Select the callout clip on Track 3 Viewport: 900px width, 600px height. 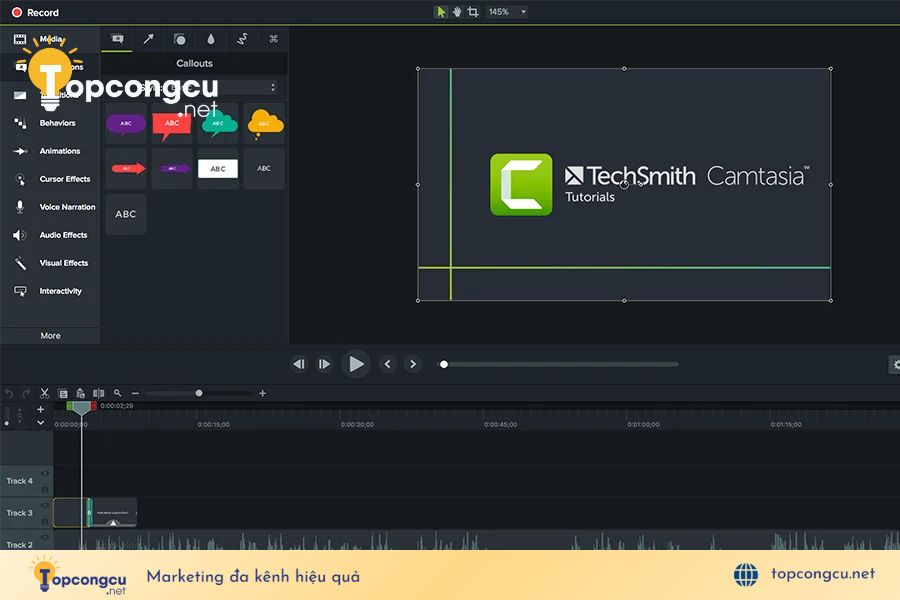(114, 513)
